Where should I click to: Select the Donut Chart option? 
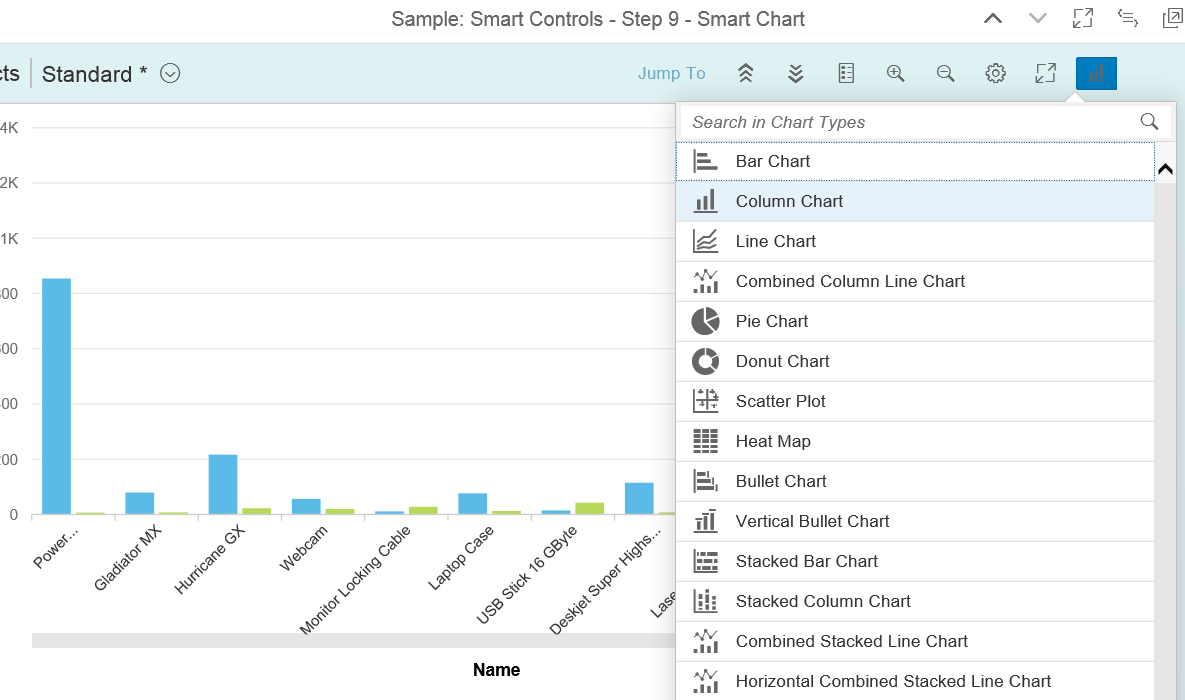point(782,361)
